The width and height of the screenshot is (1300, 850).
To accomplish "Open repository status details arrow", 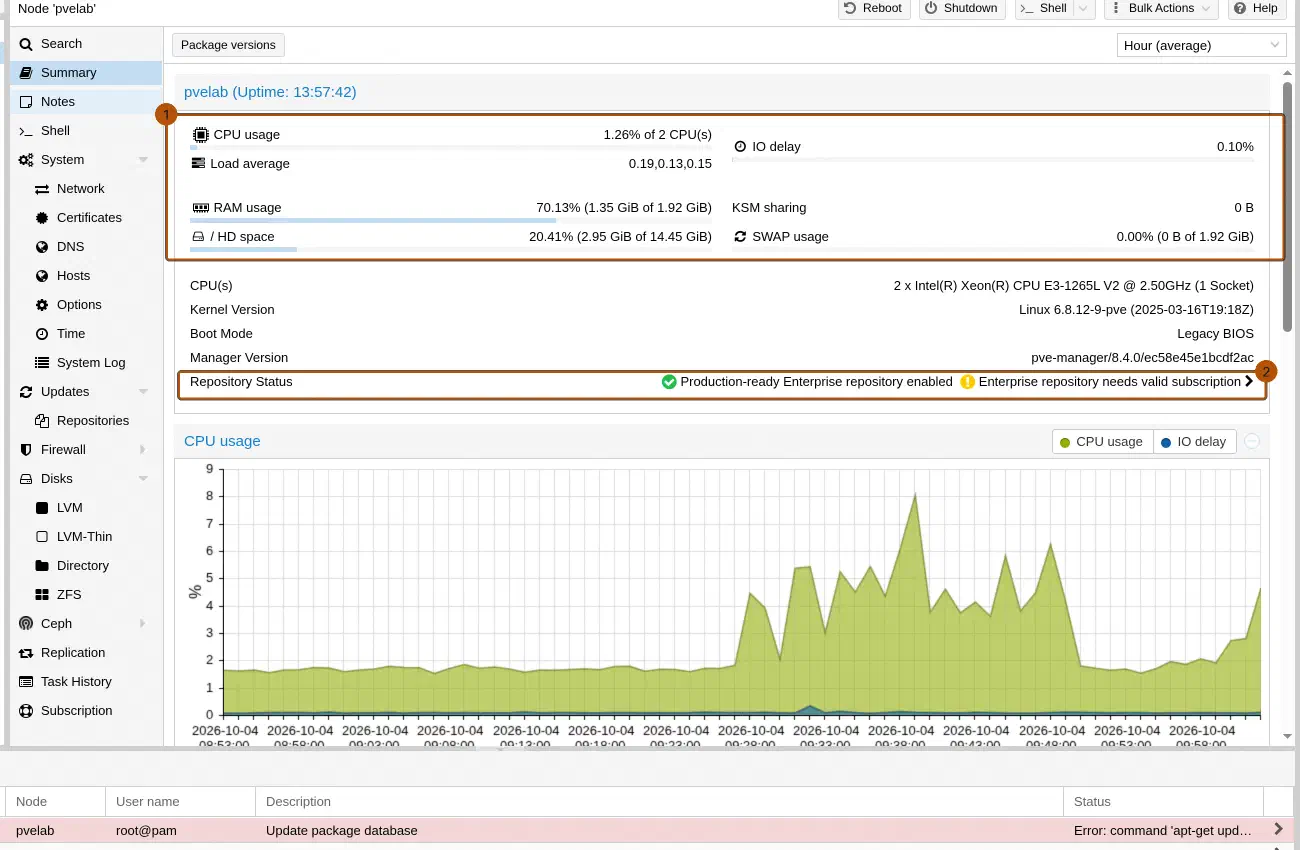I will (1249, 382).
